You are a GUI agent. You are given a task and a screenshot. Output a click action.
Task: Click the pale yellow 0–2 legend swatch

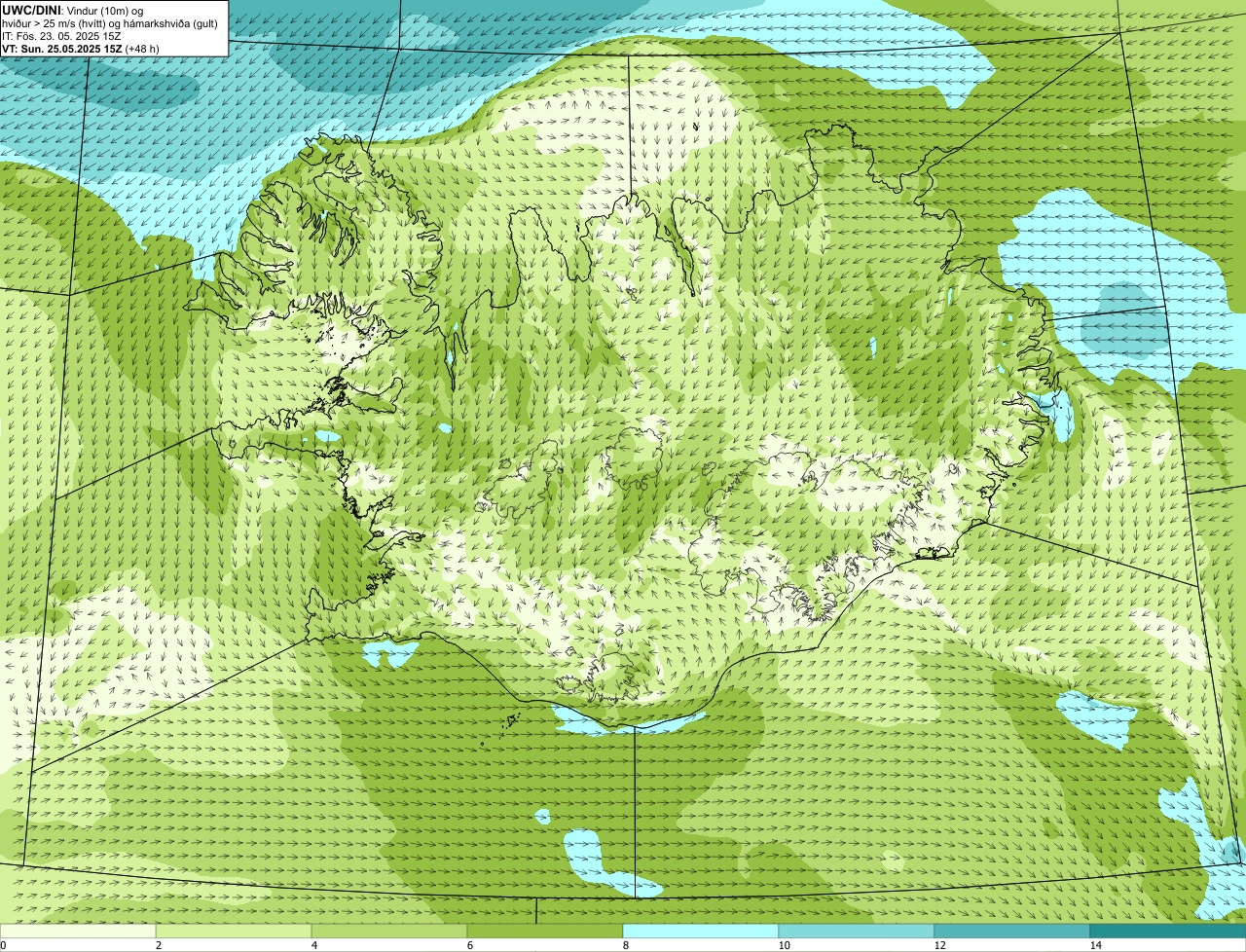tap(78, 931)
